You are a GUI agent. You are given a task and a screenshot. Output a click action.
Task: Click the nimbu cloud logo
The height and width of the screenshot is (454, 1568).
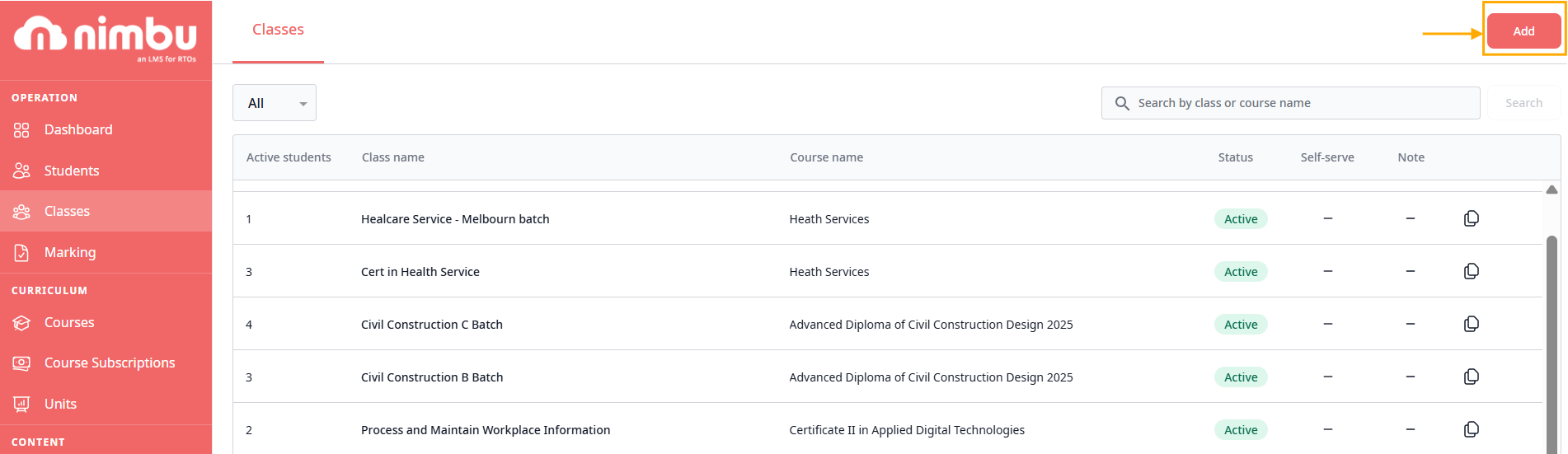pyautogui.click(x=40, y=35)
